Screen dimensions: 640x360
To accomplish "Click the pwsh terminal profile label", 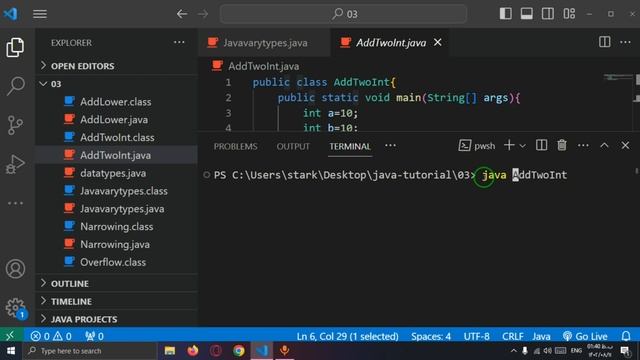I will click(476, 146).
